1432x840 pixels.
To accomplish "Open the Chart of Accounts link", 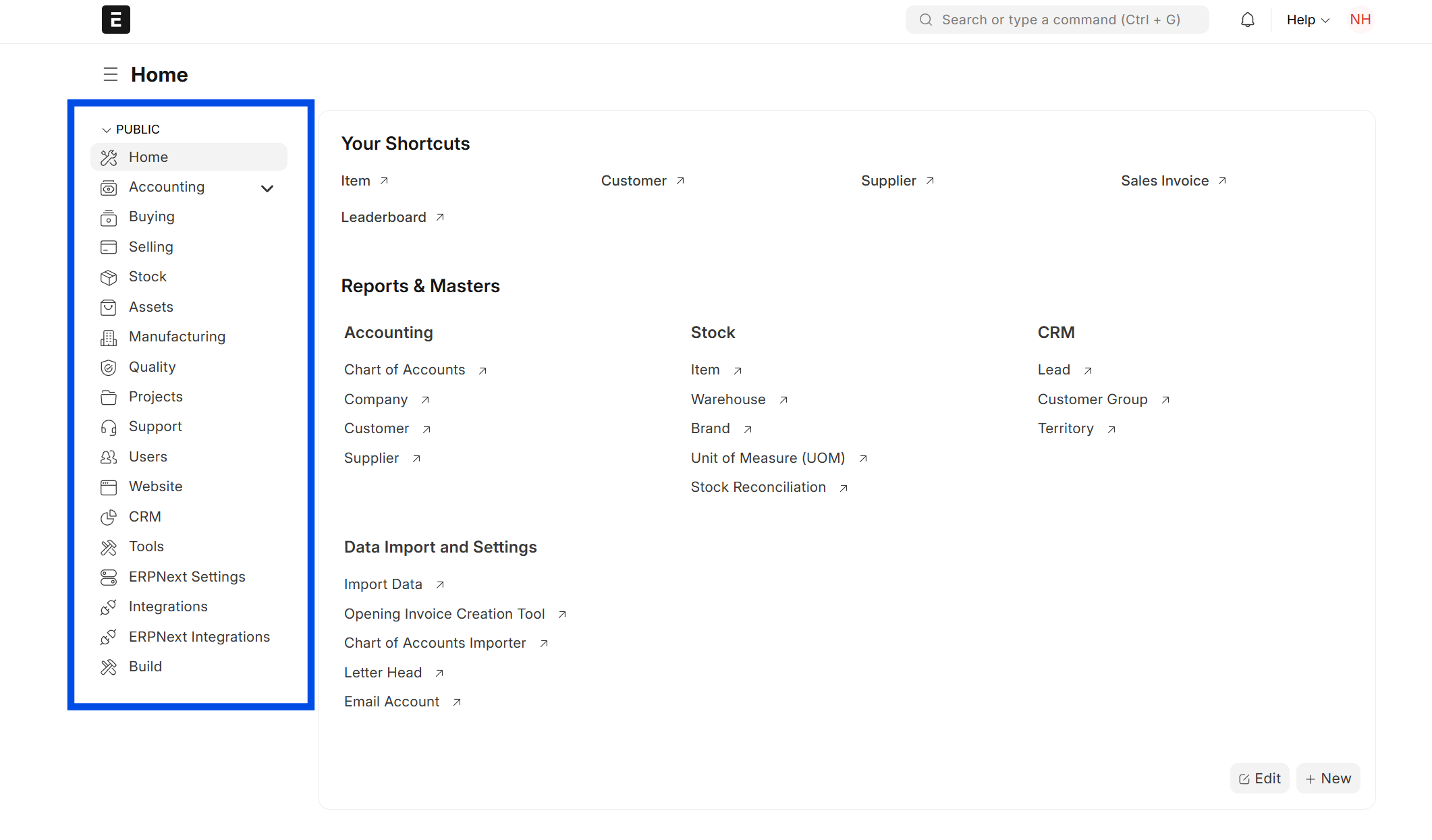I will click(x=404, y=370).
